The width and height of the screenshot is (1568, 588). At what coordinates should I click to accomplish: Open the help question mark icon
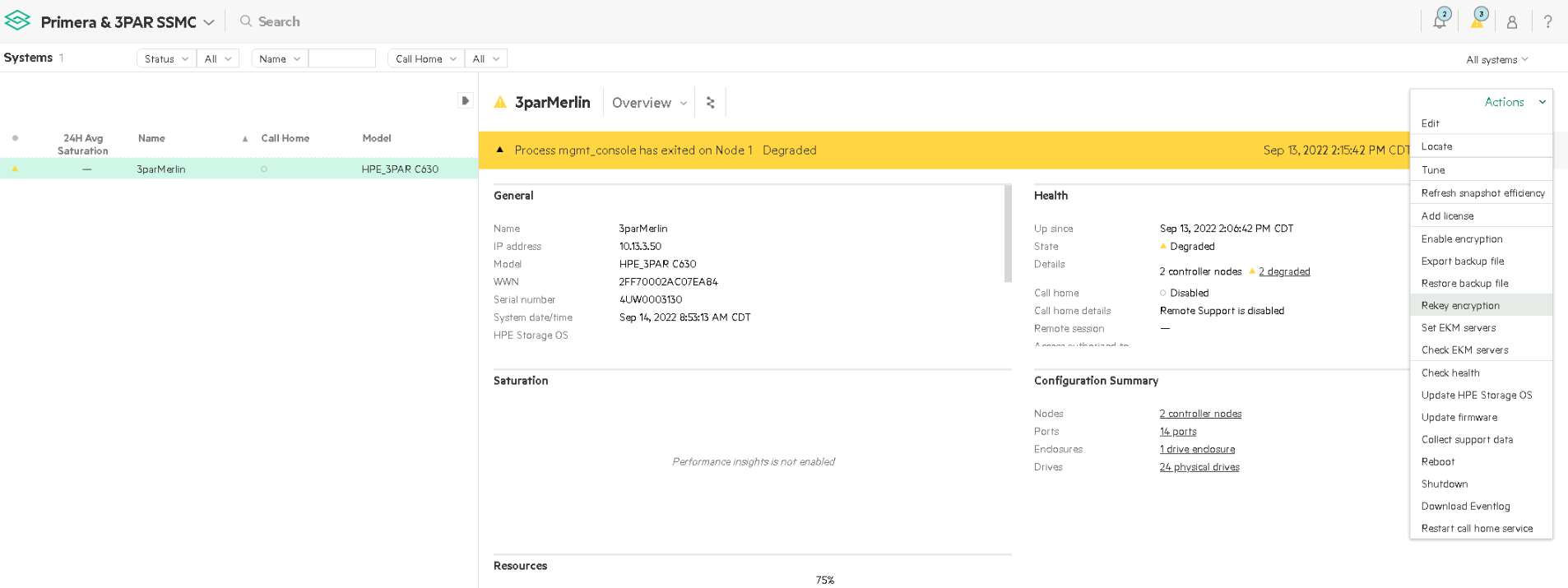tap(1548, 22)
